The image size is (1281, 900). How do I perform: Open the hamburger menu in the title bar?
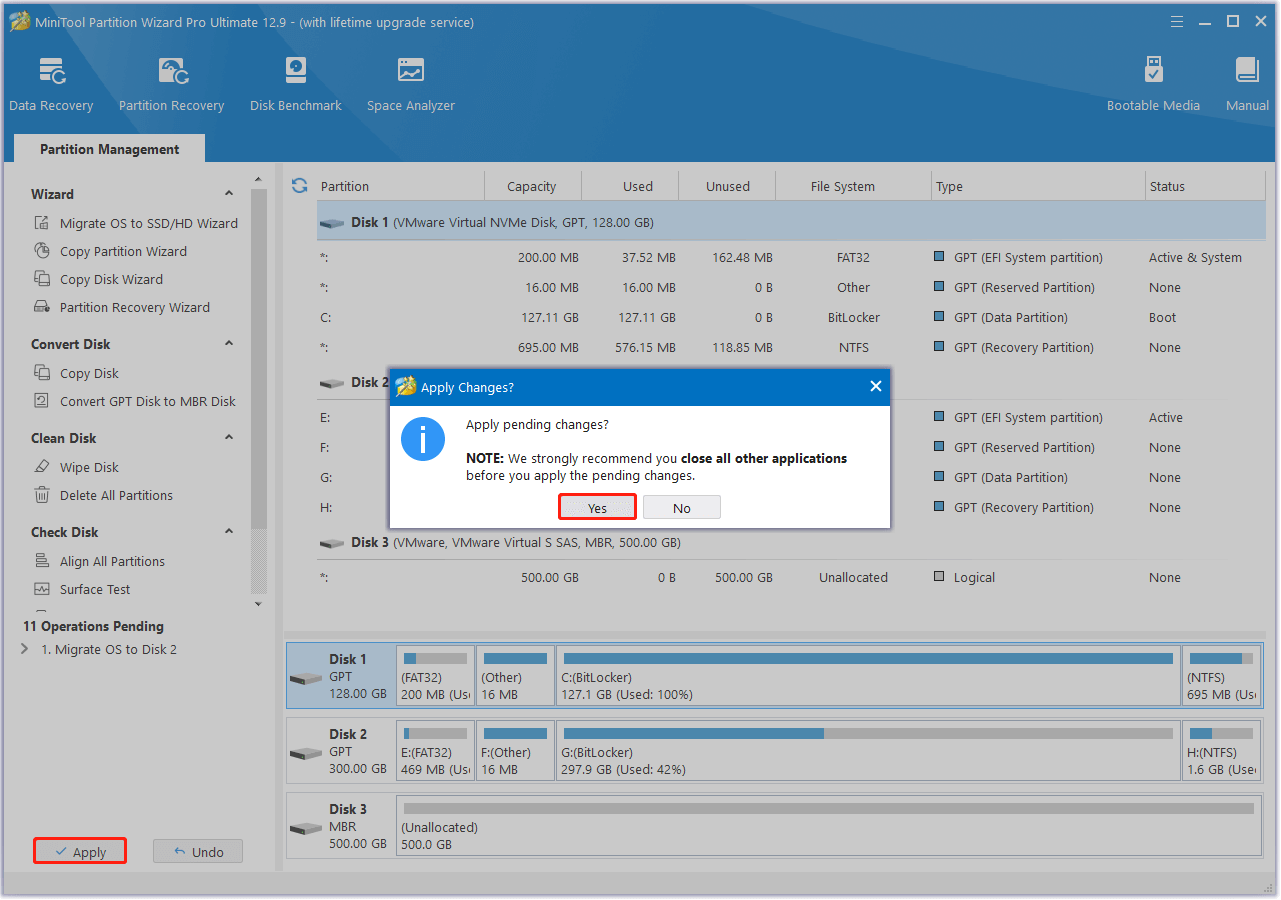click(1179, 22)
